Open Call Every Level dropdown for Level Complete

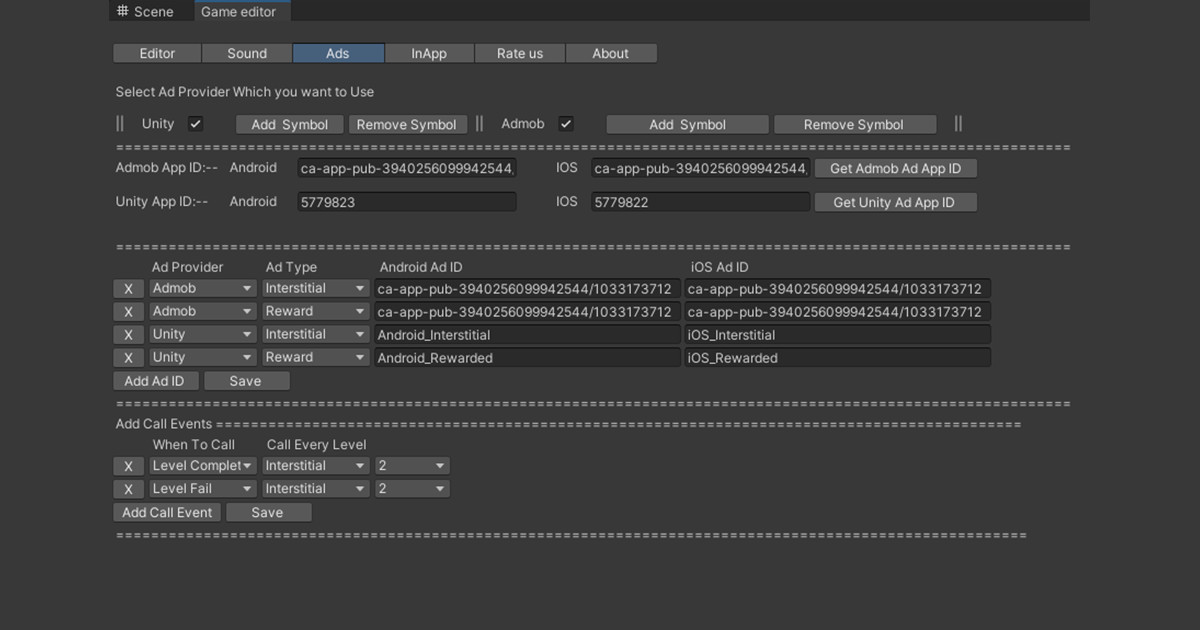tap(412, 466)
